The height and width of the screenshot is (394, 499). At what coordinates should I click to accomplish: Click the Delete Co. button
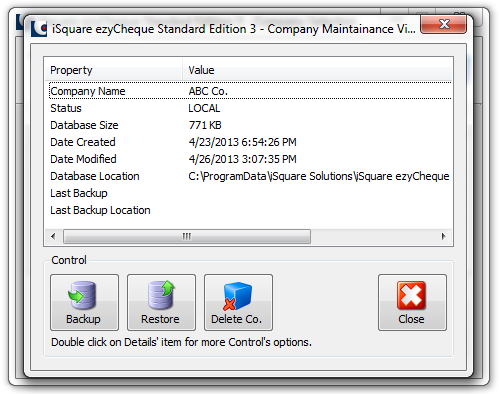click(238, 302)
